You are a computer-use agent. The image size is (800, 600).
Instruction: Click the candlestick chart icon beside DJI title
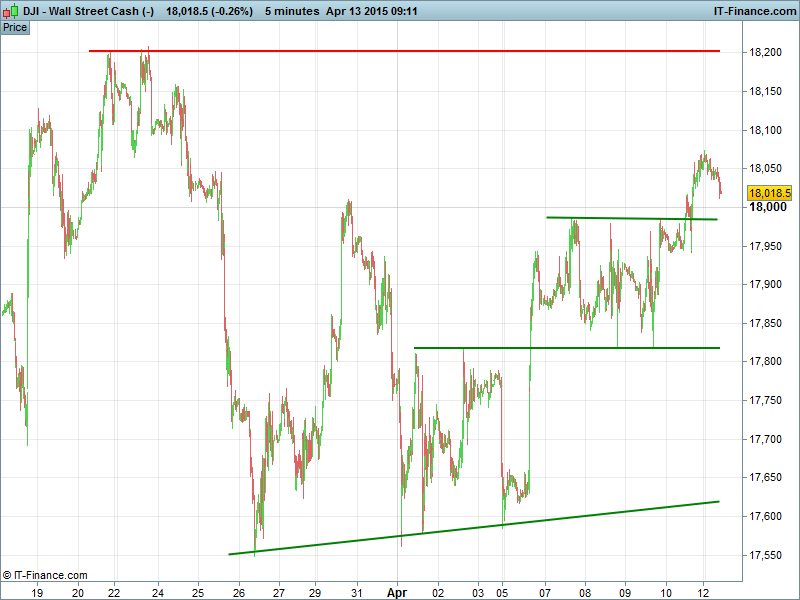point(11,11)
